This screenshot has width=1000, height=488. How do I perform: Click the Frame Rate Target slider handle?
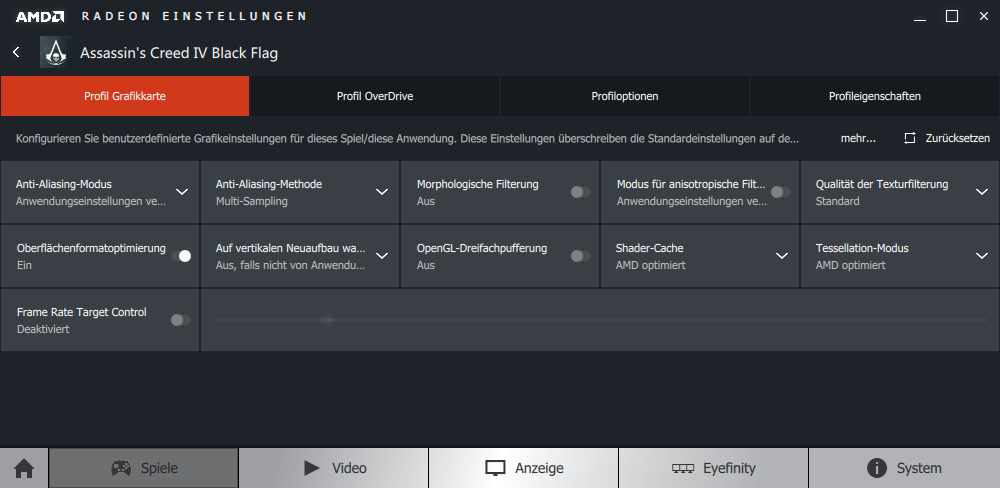click(327, 320)
